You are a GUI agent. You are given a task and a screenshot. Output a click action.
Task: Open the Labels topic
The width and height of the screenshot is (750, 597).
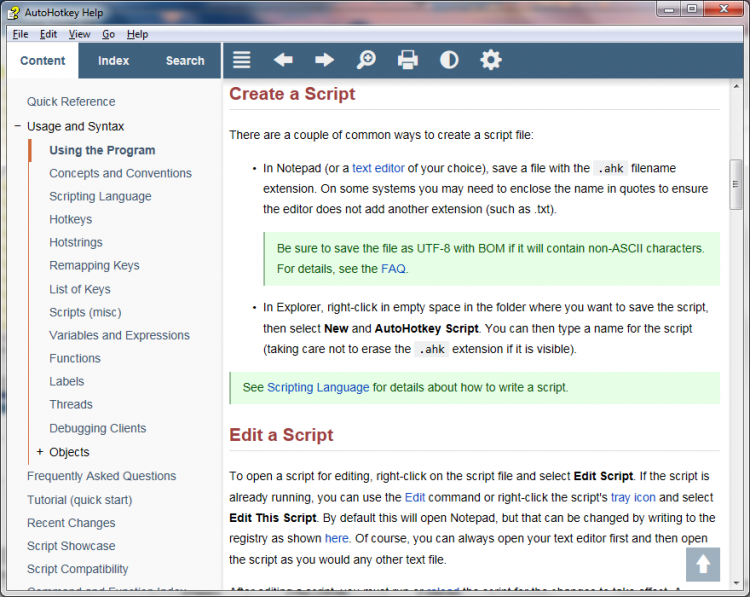66,381
